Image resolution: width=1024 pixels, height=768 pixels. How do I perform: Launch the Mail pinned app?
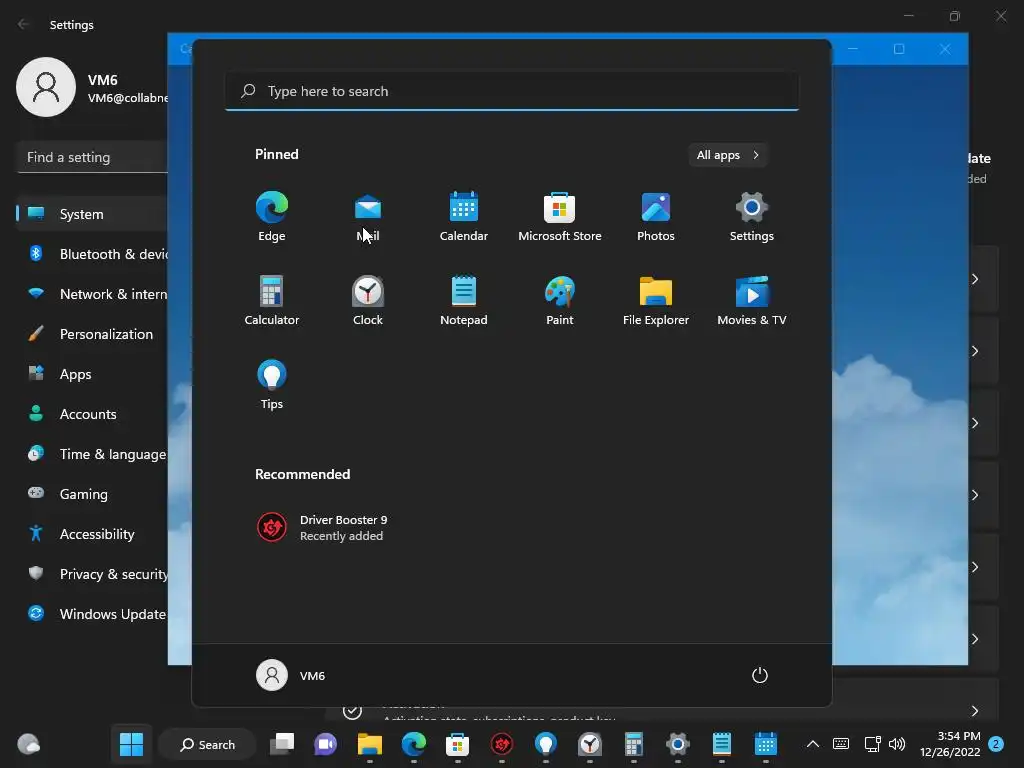click(x=368, y=217)
